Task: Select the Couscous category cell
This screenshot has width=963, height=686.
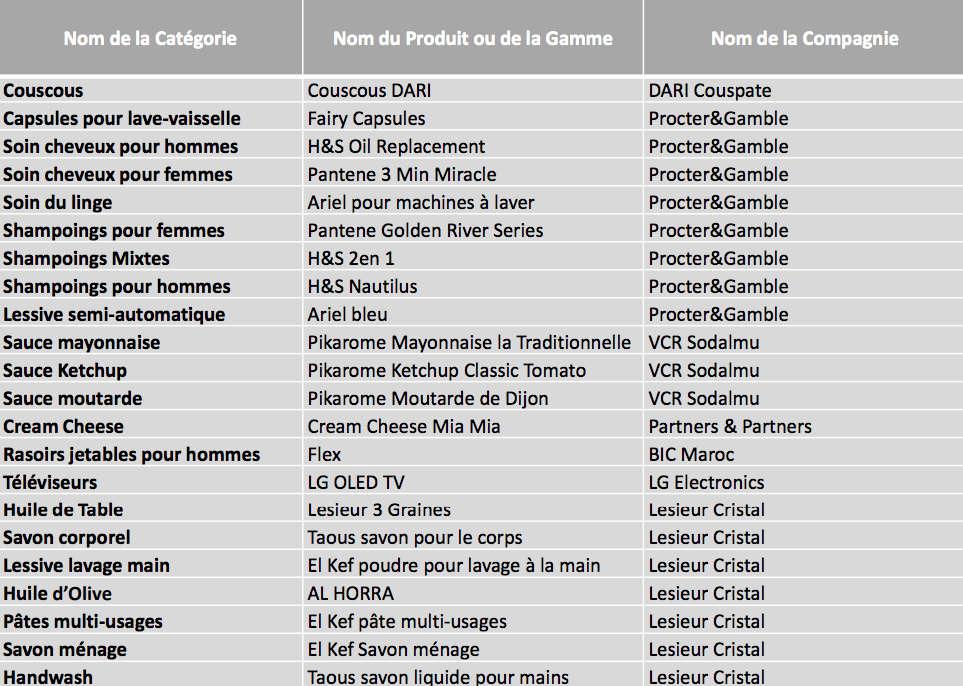Action: (x=150, y=90)
